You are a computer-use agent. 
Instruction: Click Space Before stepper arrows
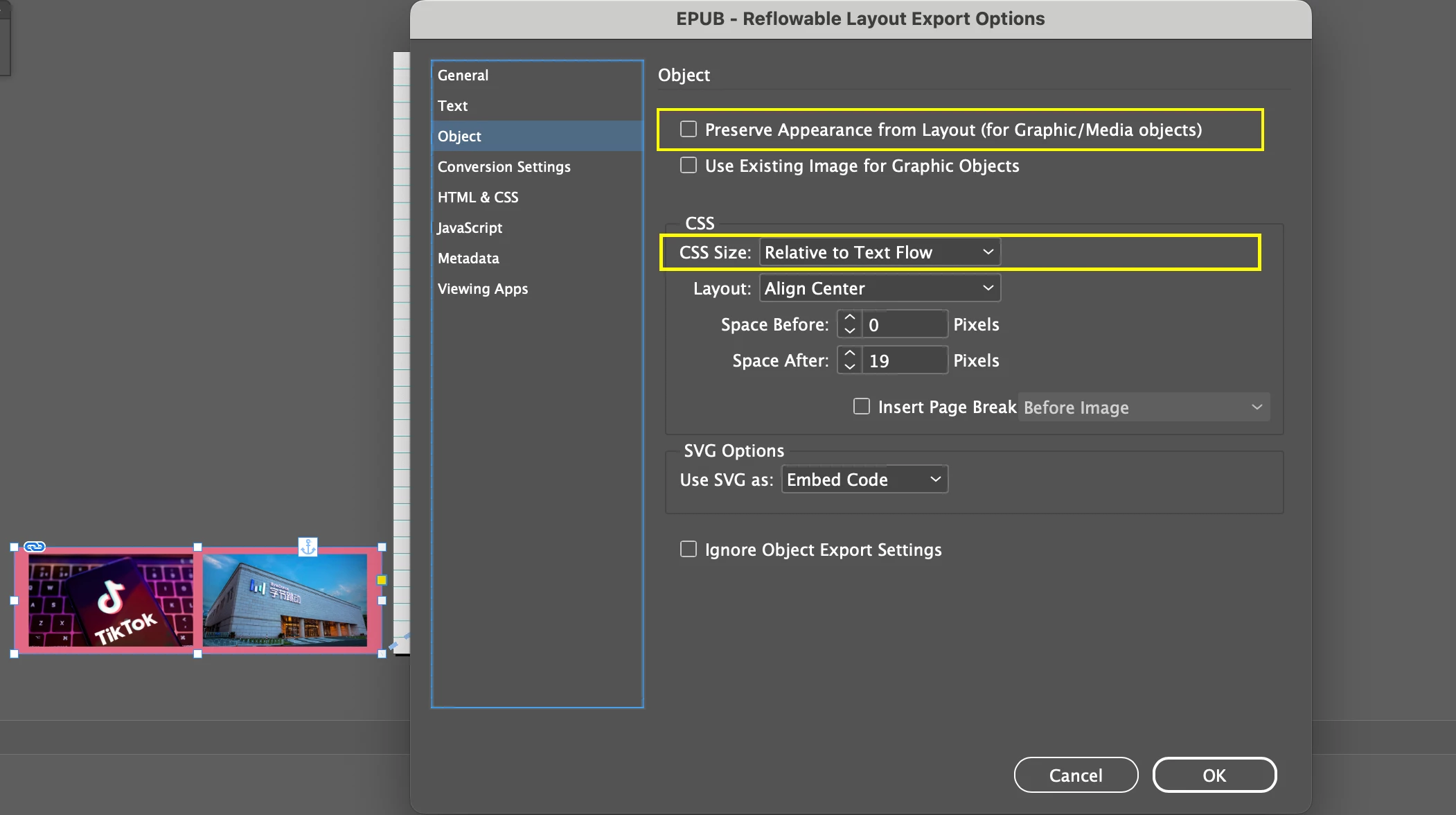pyautogui.click(x=849, y=324)
